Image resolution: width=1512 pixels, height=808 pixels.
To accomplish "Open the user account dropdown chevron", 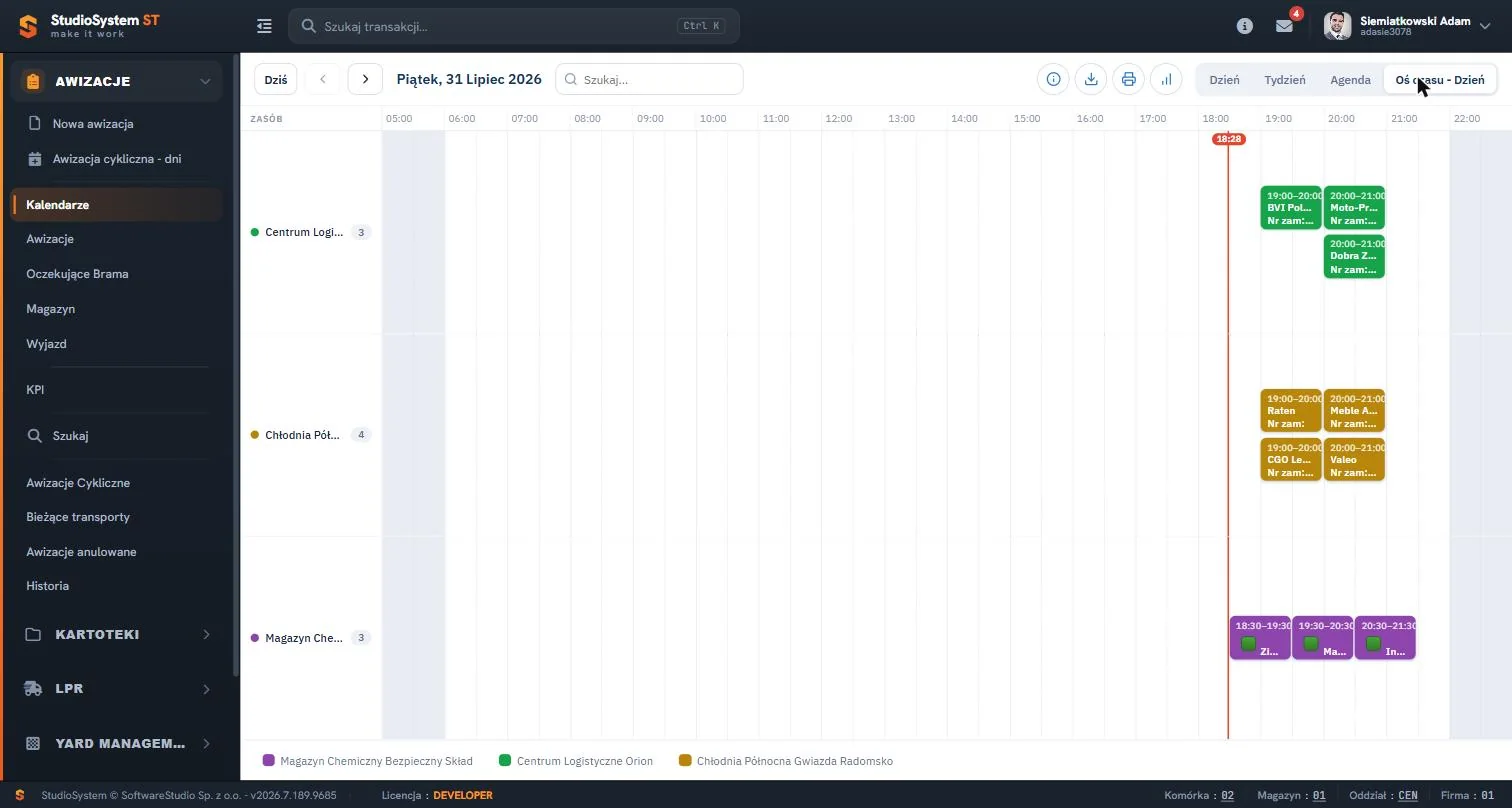I will coord(1484,26).
